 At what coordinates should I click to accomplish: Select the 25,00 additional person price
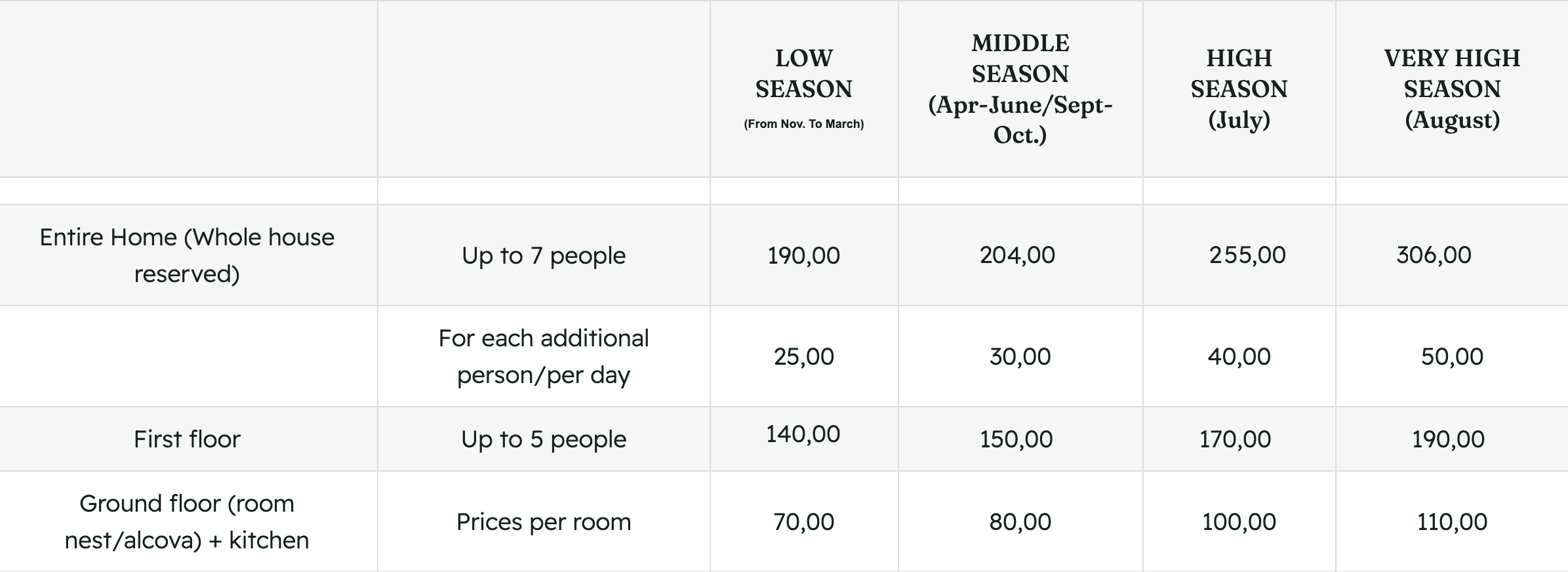click(803, 356)
